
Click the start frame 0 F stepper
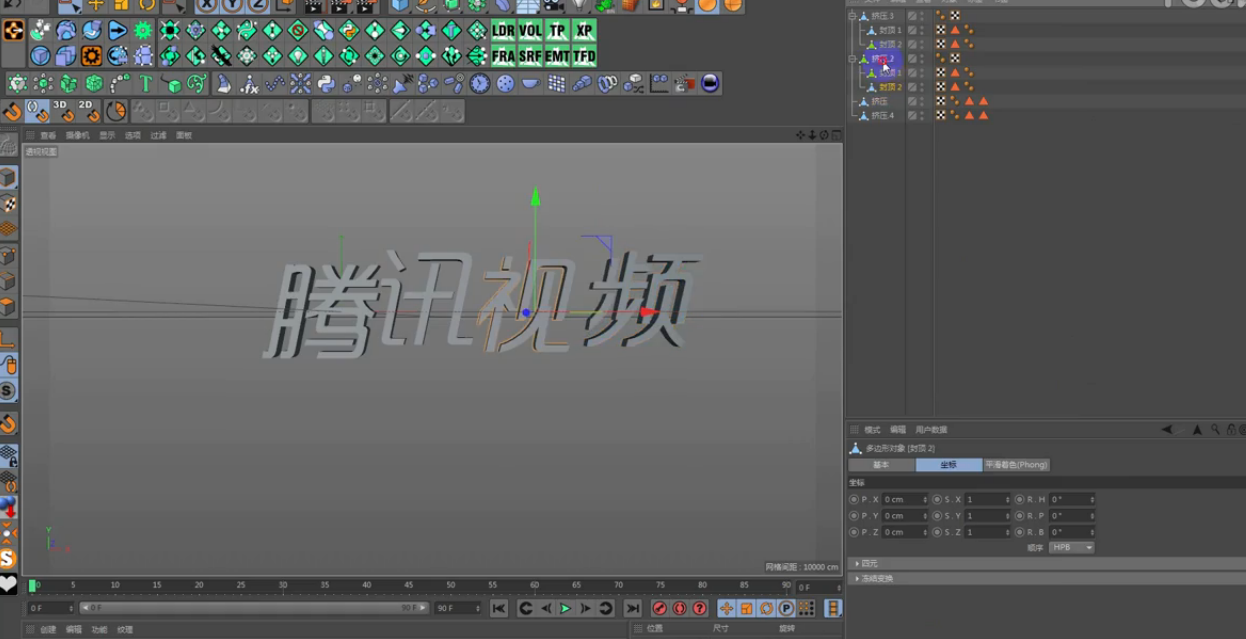(71, 608)
